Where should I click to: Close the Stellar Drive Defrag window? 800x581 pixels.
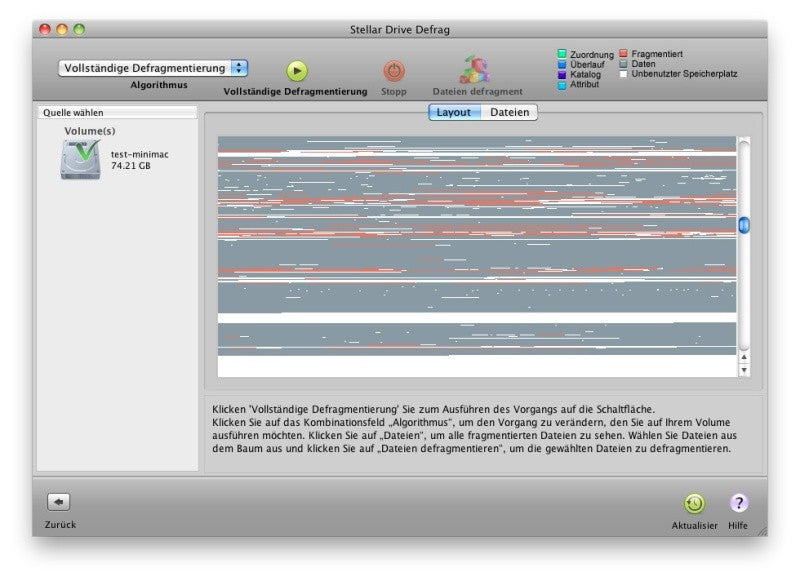(45, 30)
